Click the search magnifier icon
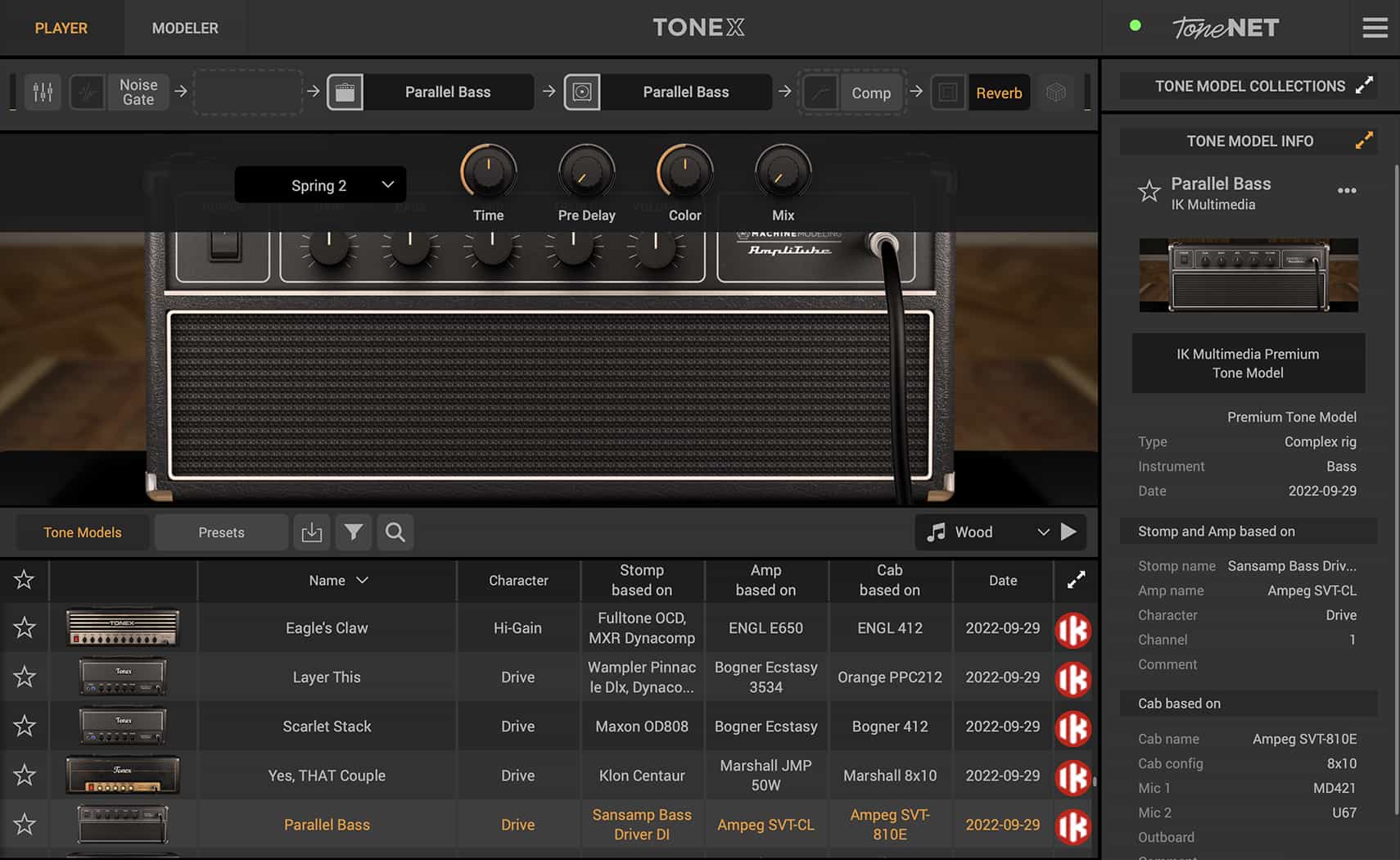 tap(395, 532)
